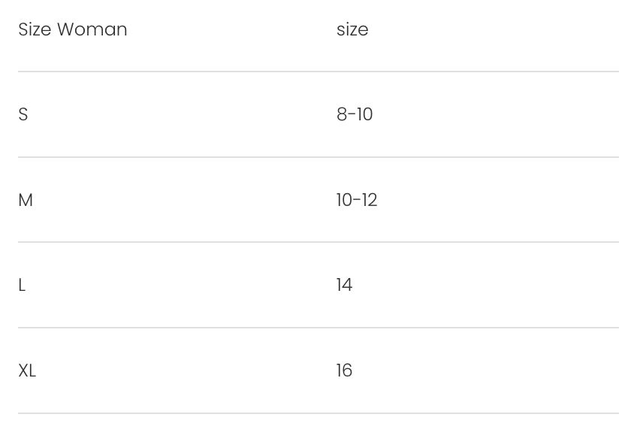Click the divider line beneath the XL row
The image size is (640, 436).
coord(318,413)
